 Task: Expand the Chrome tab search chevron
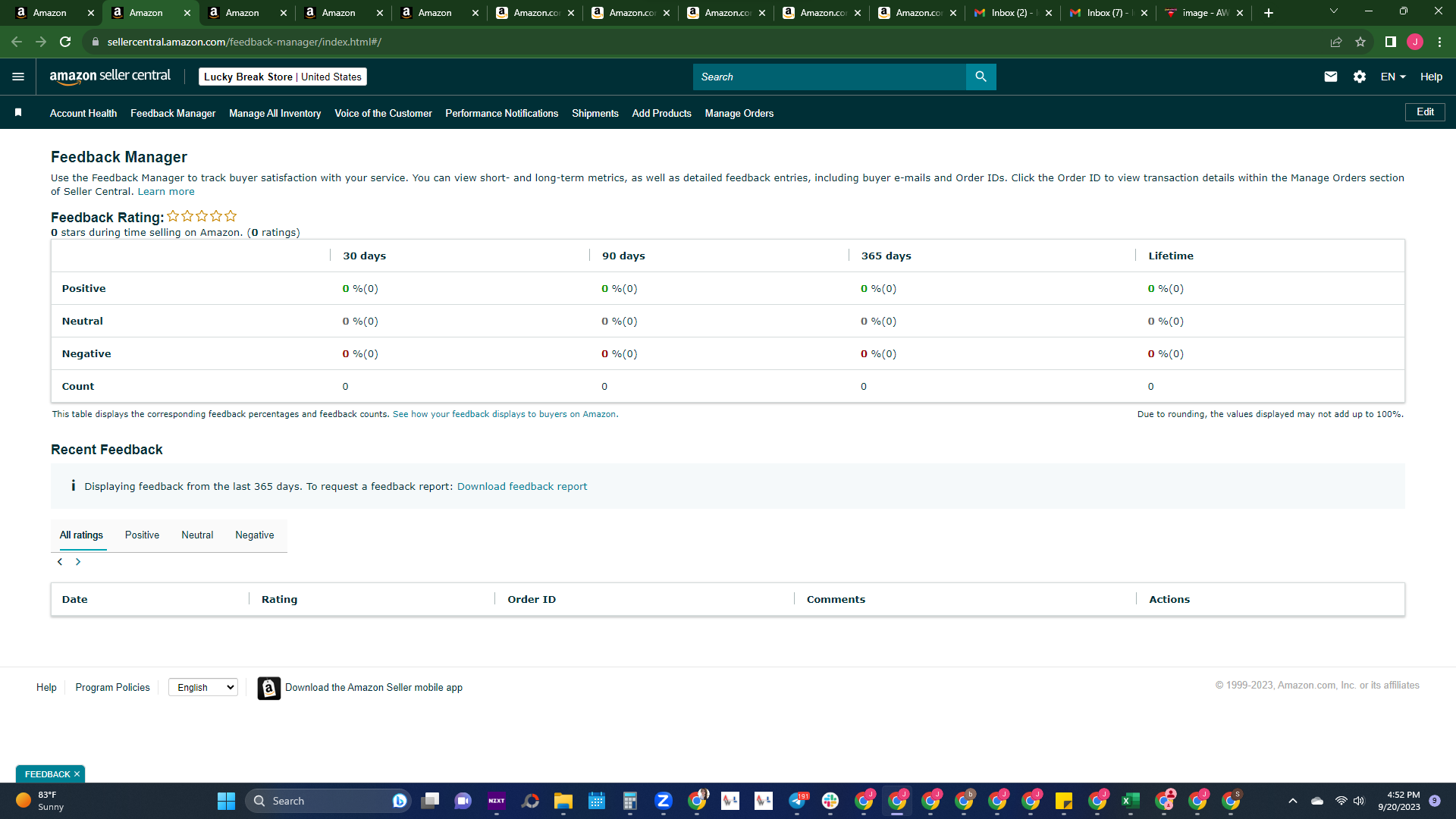pyautogui.click(x=1334, y=11)
